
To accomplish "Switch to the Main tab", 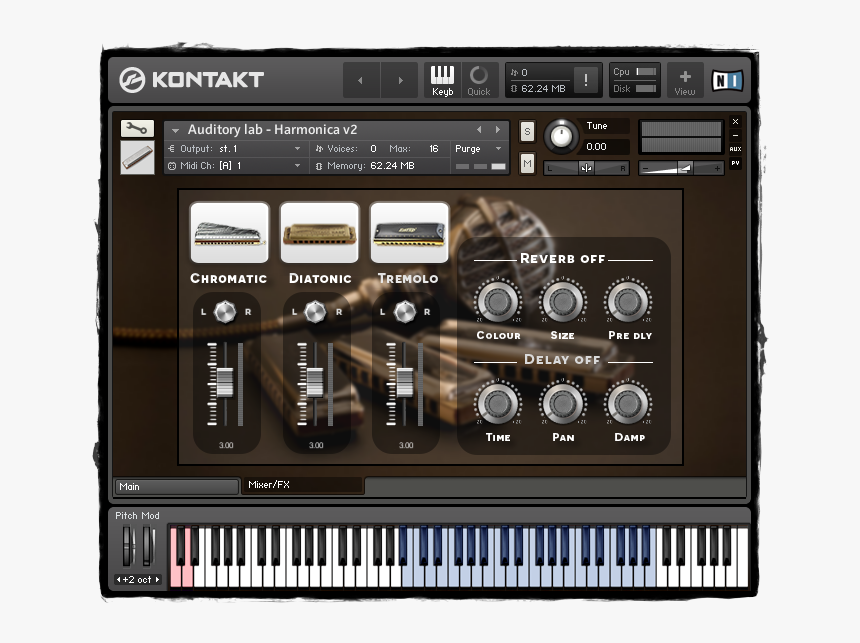I will point(177,487).
